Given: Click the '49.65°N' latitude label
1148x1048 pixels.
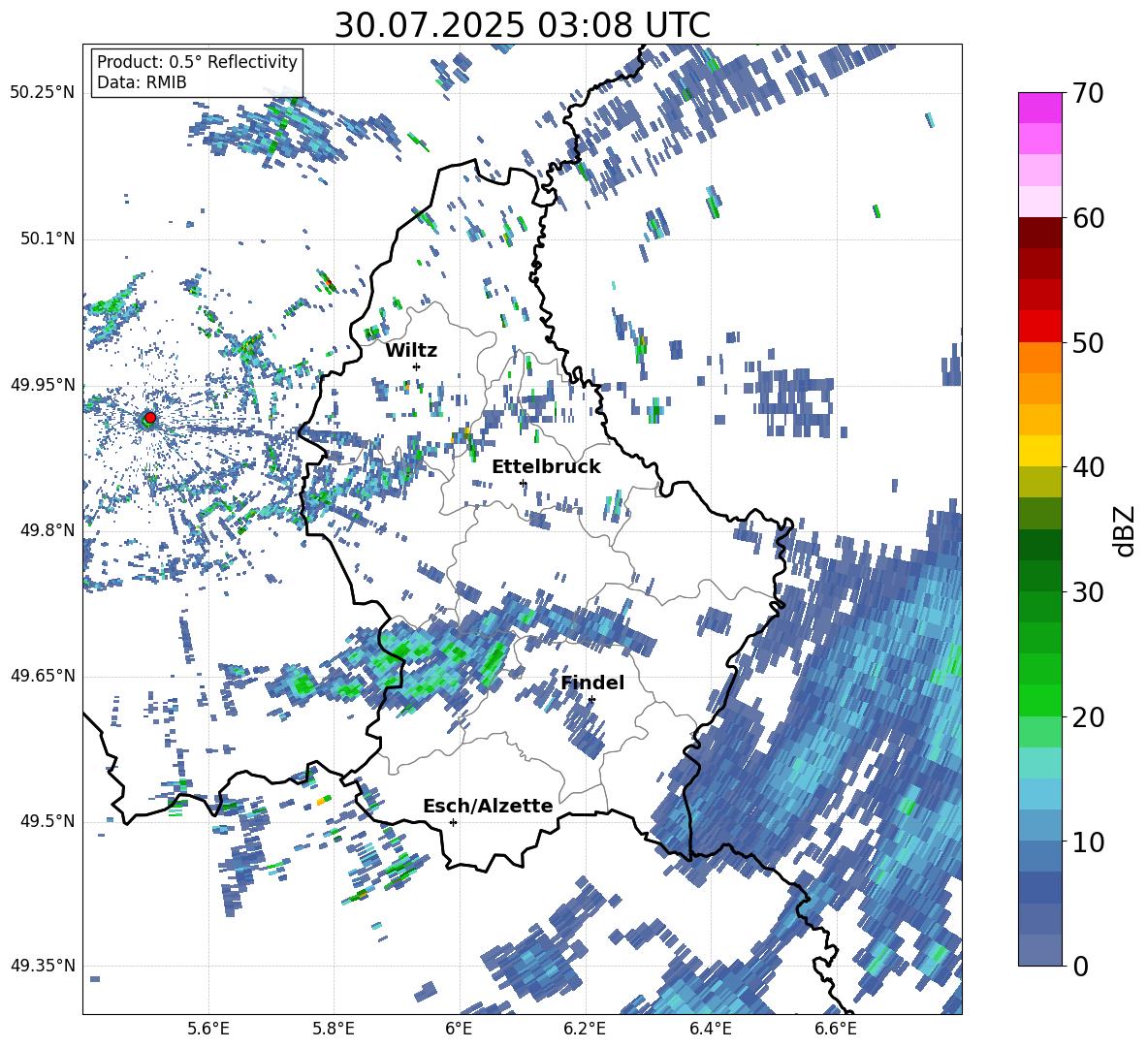Looking at the screenshot, I should pyautogui.click(x=43, y=675).
